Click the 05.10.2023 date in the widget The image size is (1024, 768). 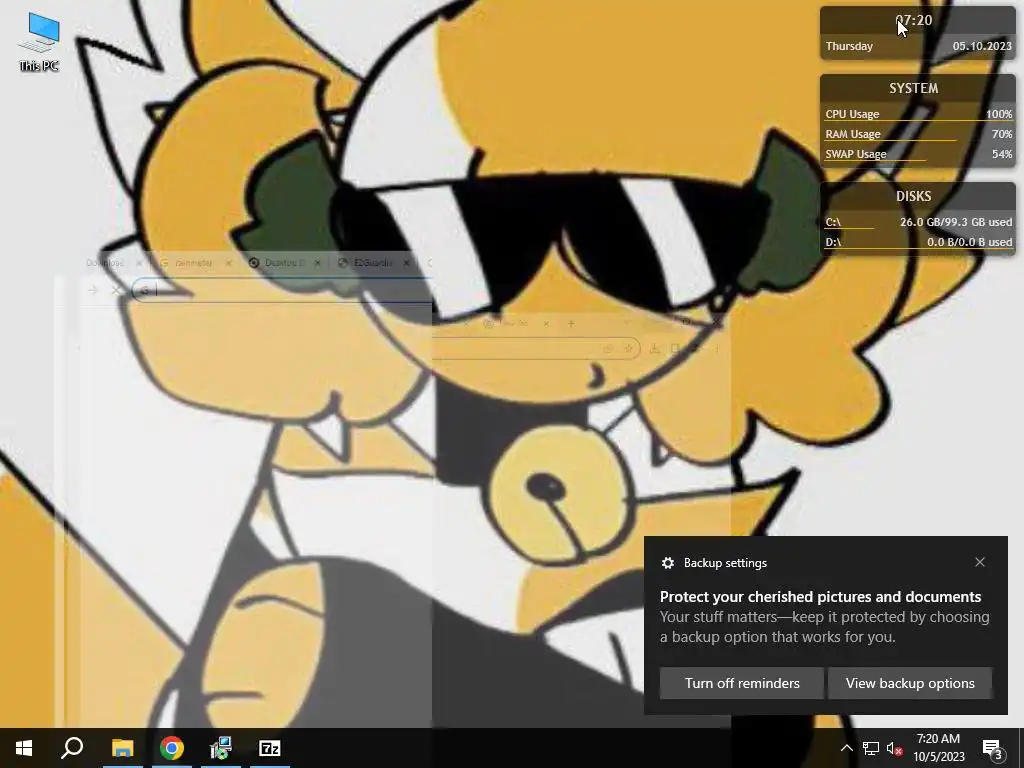982,46
